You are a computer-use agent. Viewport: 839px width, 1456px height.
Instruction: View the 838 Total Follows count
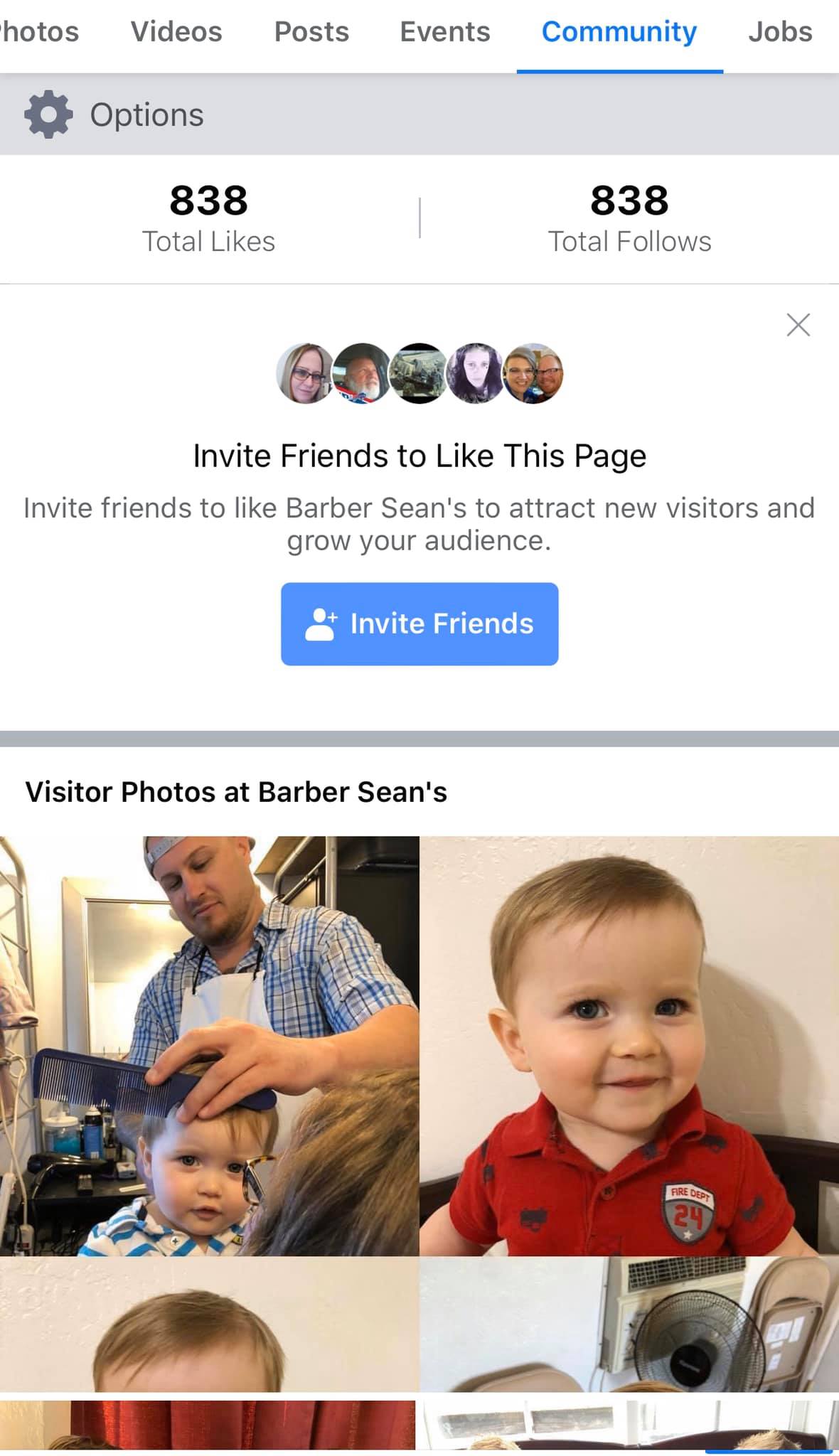[x=629, y=218]
